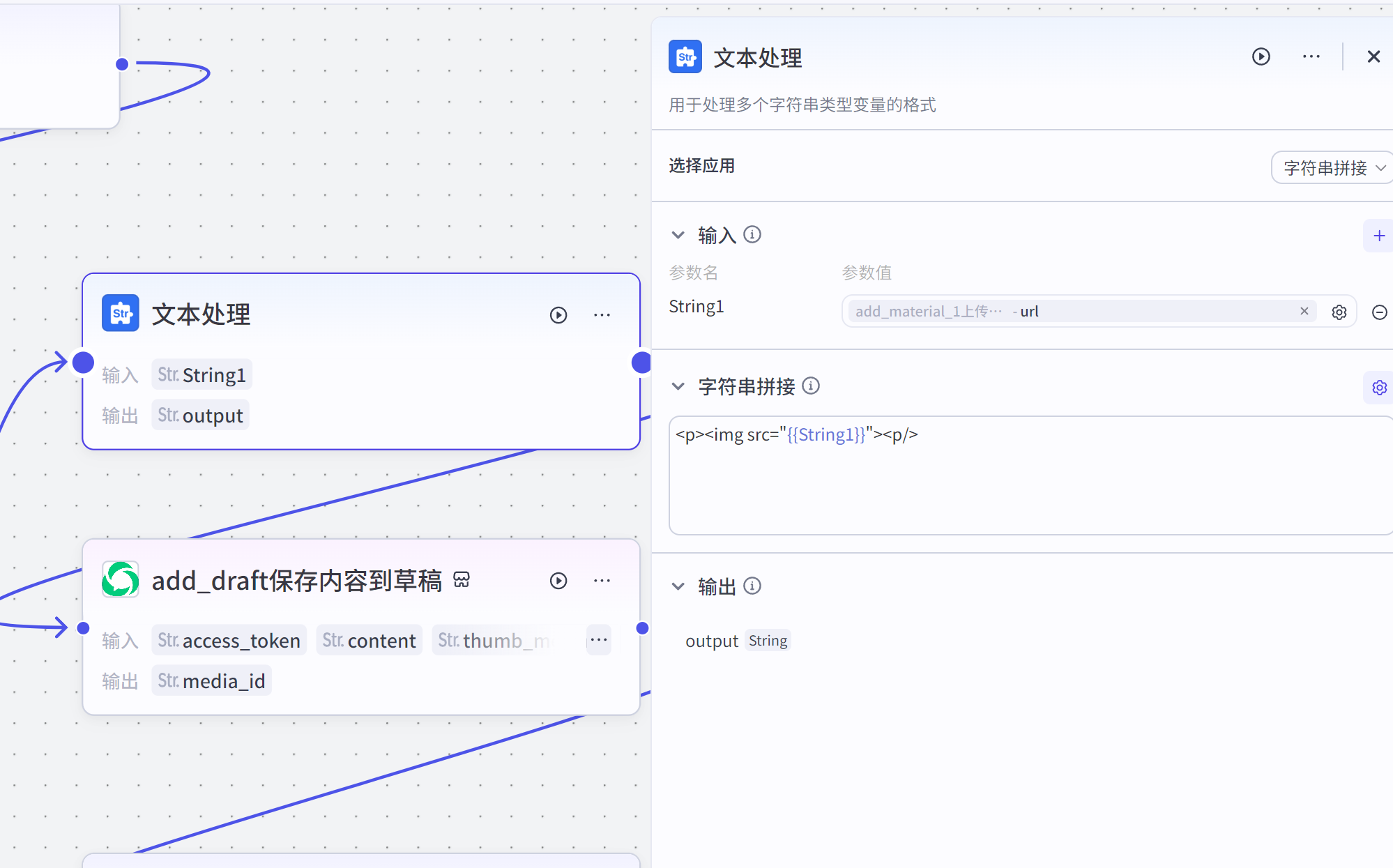
Task: Collapse the 输入 section
Action: pos(678,235)
